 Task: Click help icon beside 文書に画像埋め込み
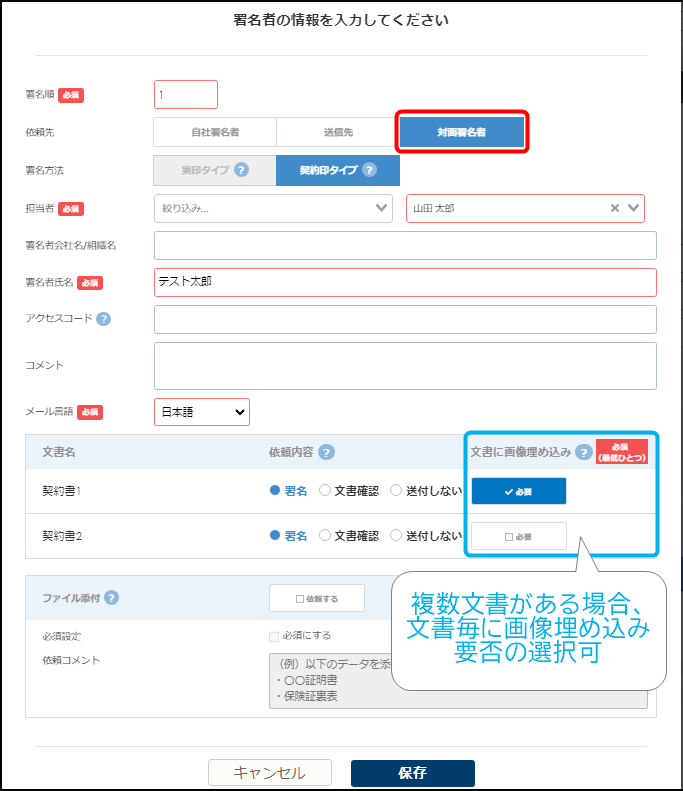coord(583,452)
